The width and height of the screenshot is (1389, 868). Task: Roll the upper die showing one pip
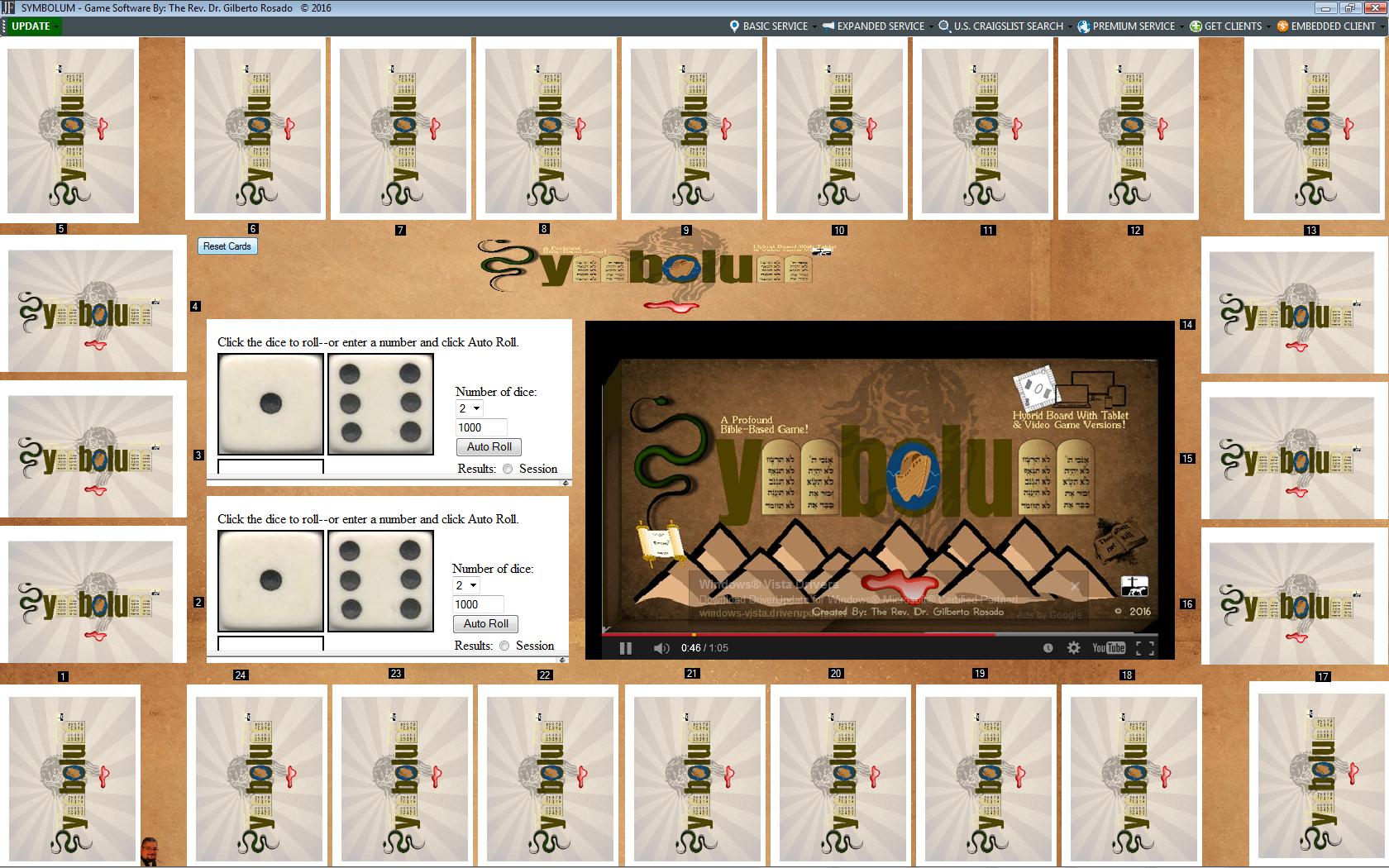click(270, 404)
